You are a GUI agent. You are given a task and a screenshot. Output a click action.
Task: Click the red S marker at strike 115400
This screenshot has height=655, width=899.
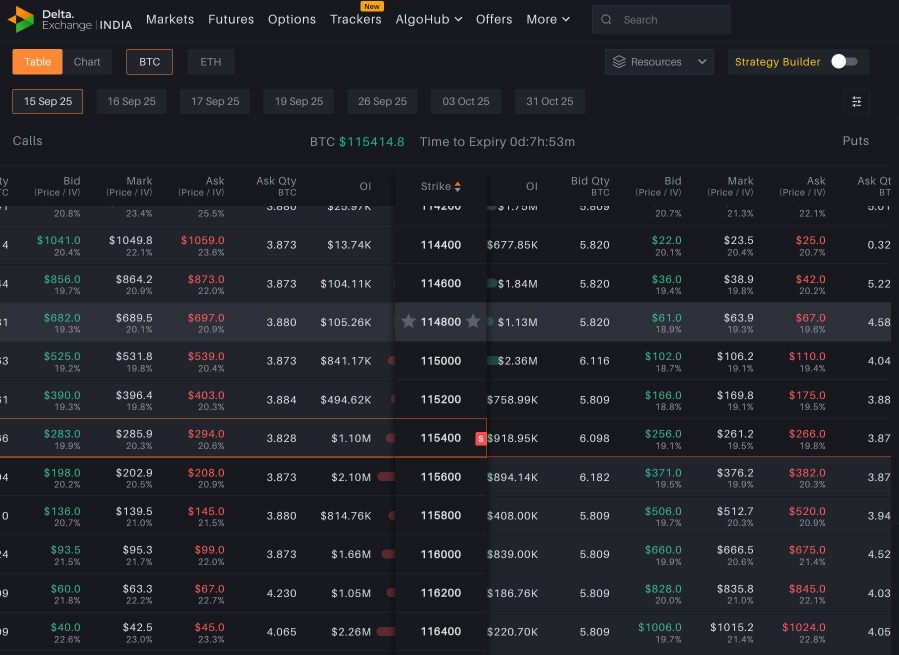[481, 438]
